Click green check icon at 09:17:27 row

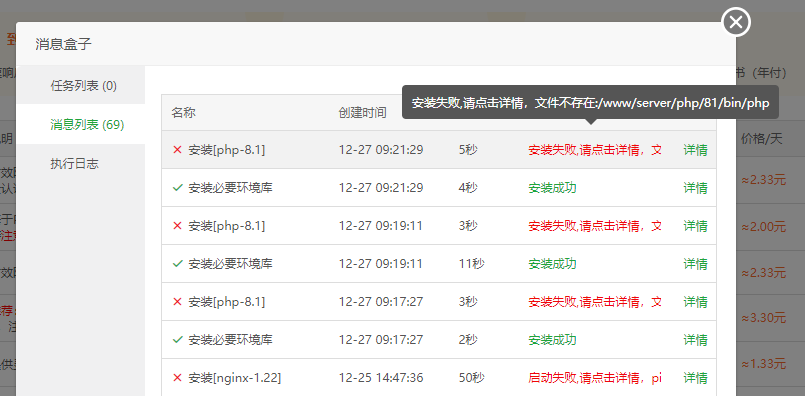178,340
